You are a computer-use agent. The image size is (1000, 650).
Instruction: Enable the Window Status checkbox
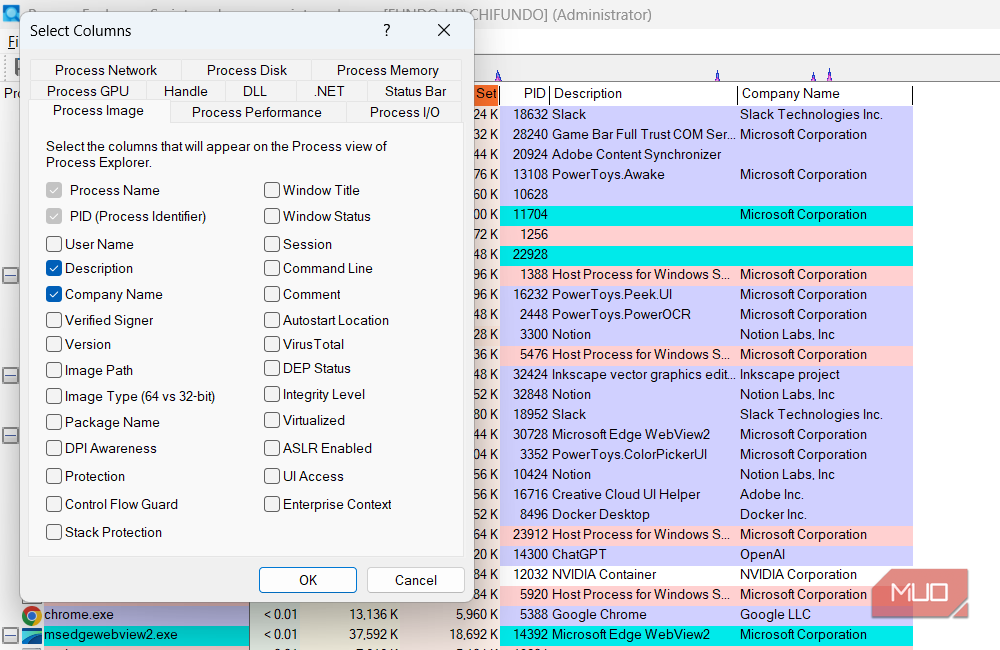coord(272,216)
